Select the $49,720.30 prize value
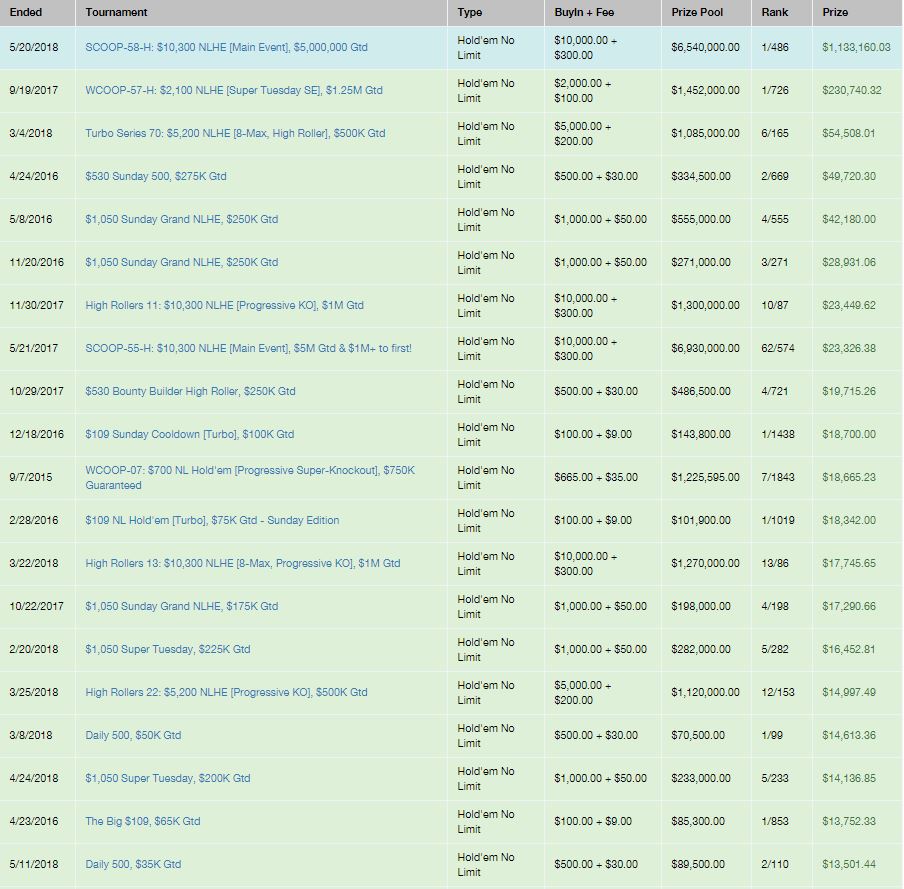The height and width of the screenshot is (889, 904). coord(849,176)
